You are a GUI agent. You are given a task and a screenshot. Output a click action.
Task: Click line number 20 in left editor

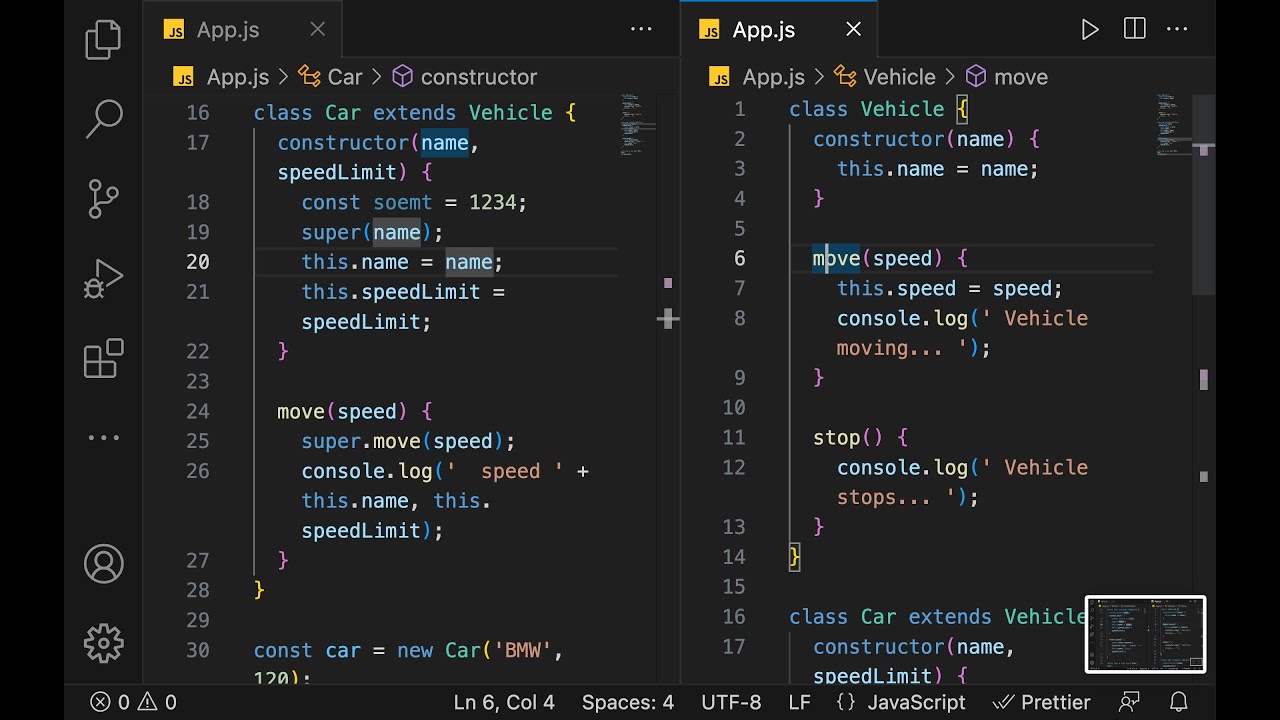[x=198, y=262]
